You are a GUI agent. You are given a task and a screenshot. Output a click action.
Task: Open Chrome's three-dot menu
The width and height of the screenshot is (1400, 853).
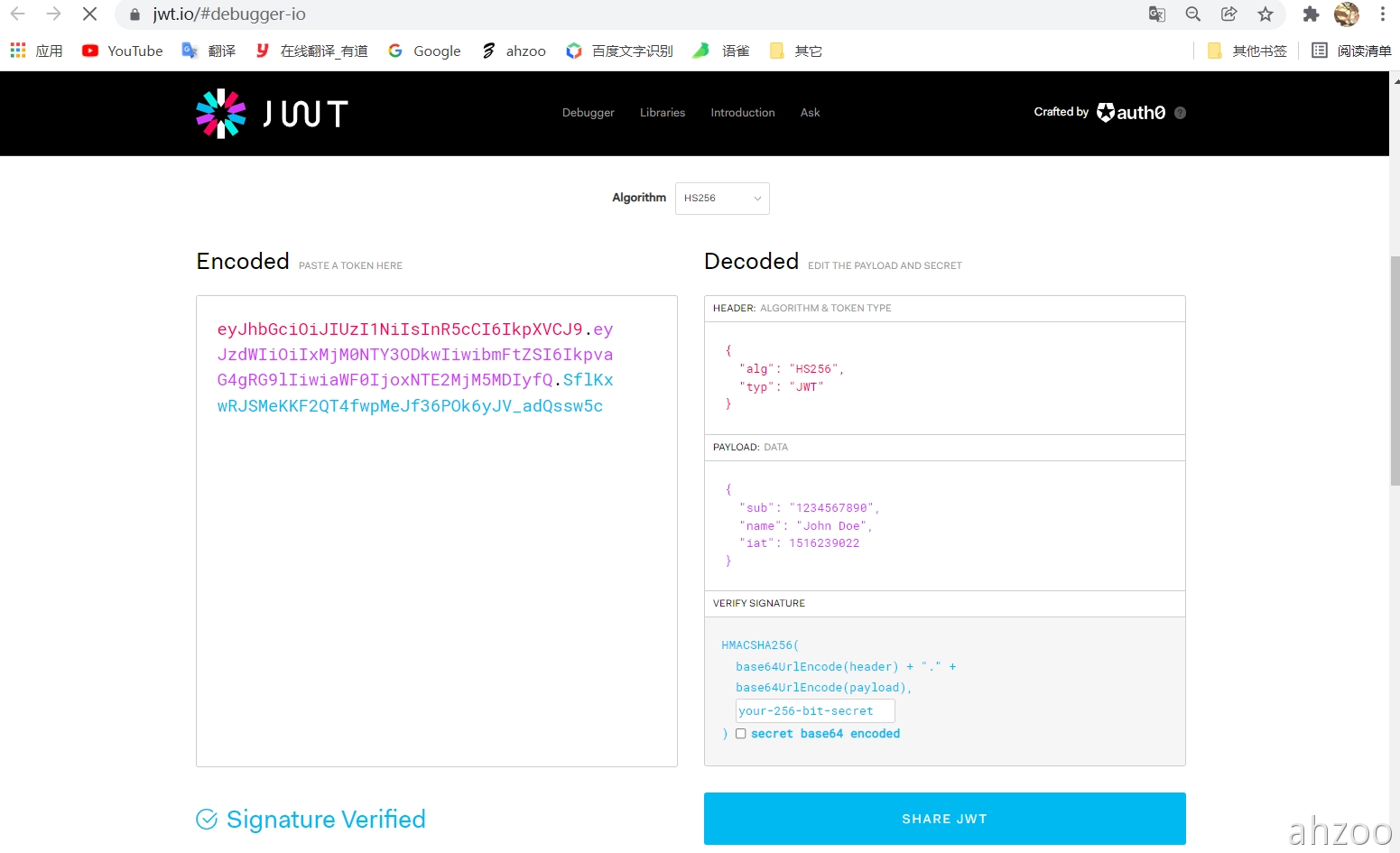[x=1382, y=14]
